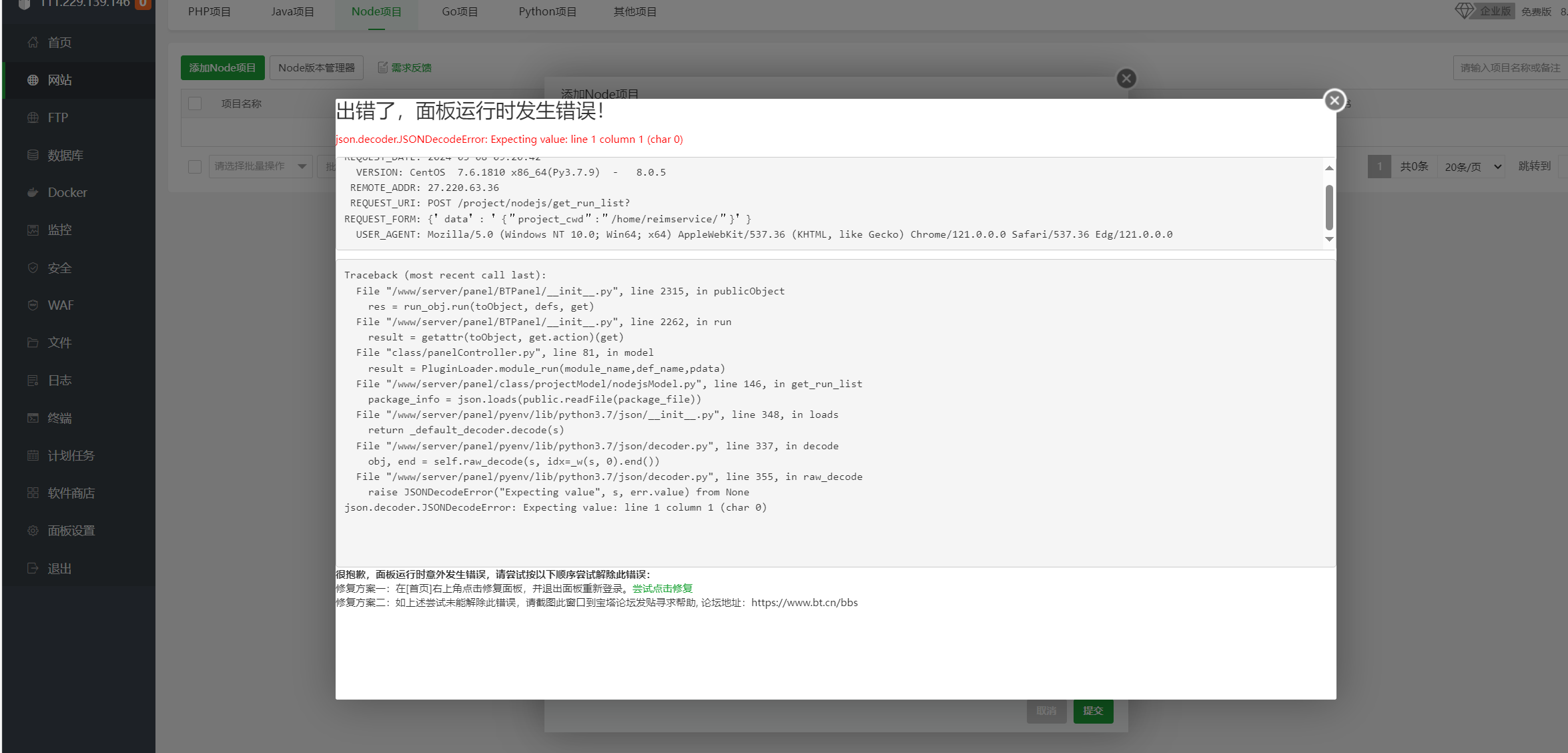Click the 跳转到 pagination label
The width and height of the screenshot is (1568, 753).
coord(1535,166)
